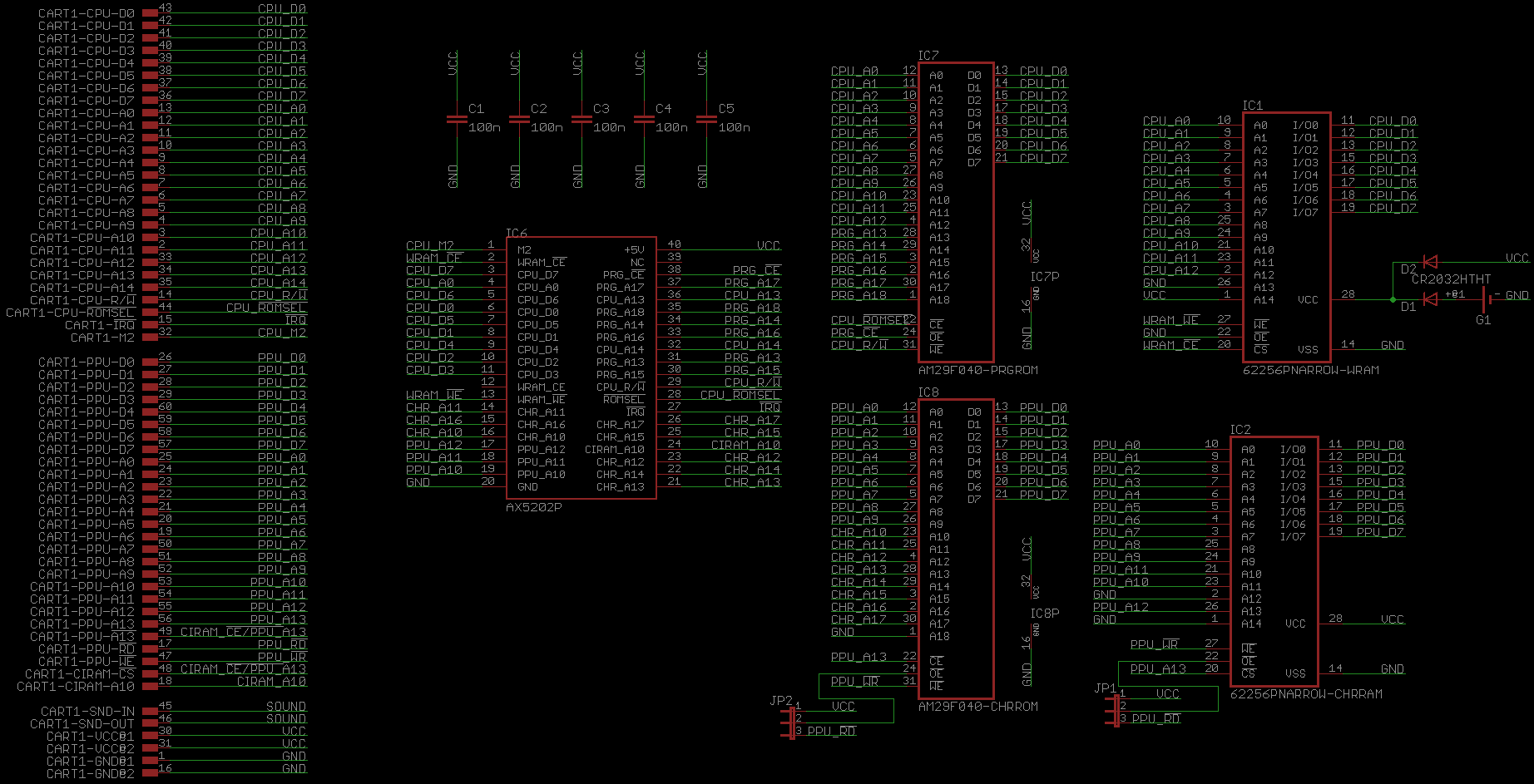
Task: Click the CIRAM_A10 pin inside IC6
Action: coord(615,450)
